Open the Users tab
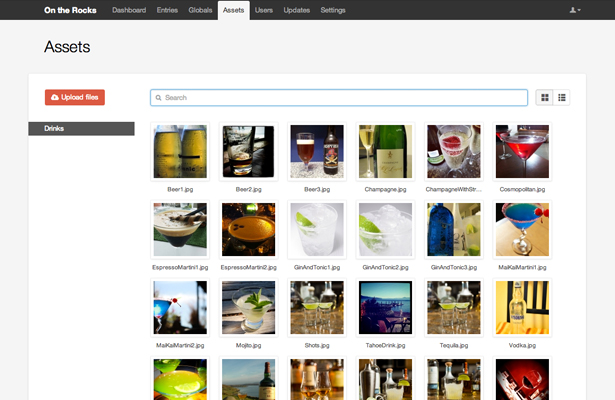 pos(264,10)
